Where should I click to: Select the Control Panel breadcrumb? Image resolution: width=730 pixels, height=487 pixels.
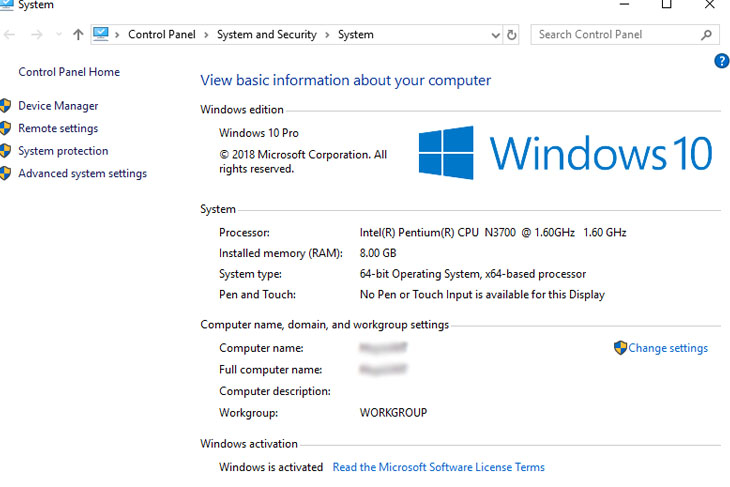(161, 35)
